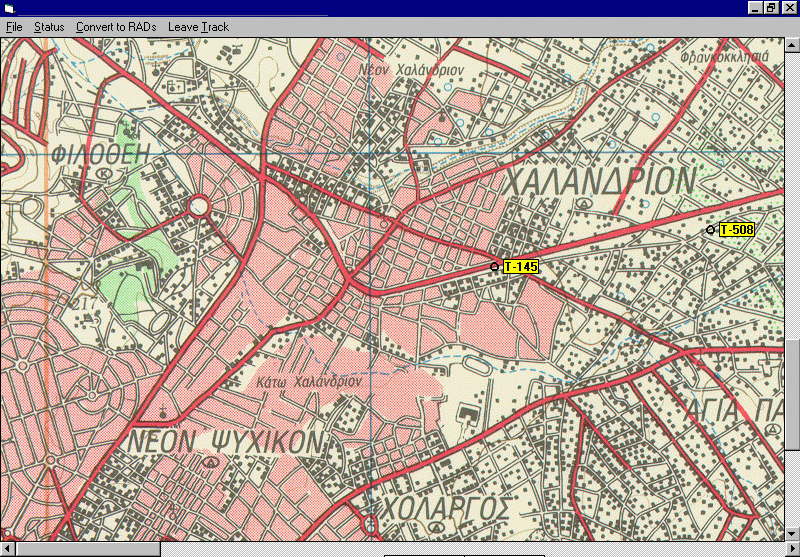
Task: Minimize the map window
Action: 757,7
